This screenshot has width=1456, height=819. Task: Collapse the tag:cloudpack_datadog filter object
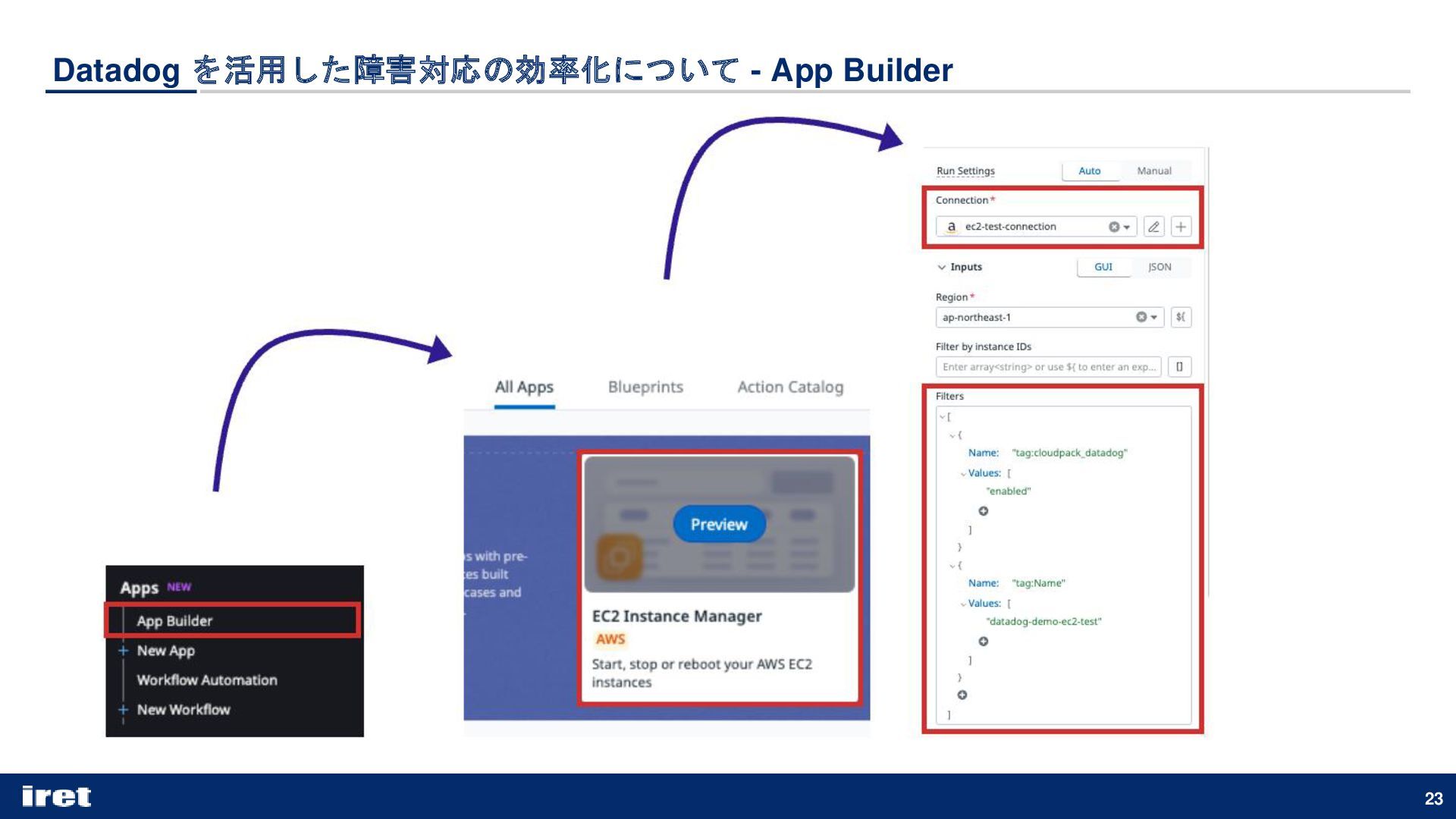pos(953,435)
